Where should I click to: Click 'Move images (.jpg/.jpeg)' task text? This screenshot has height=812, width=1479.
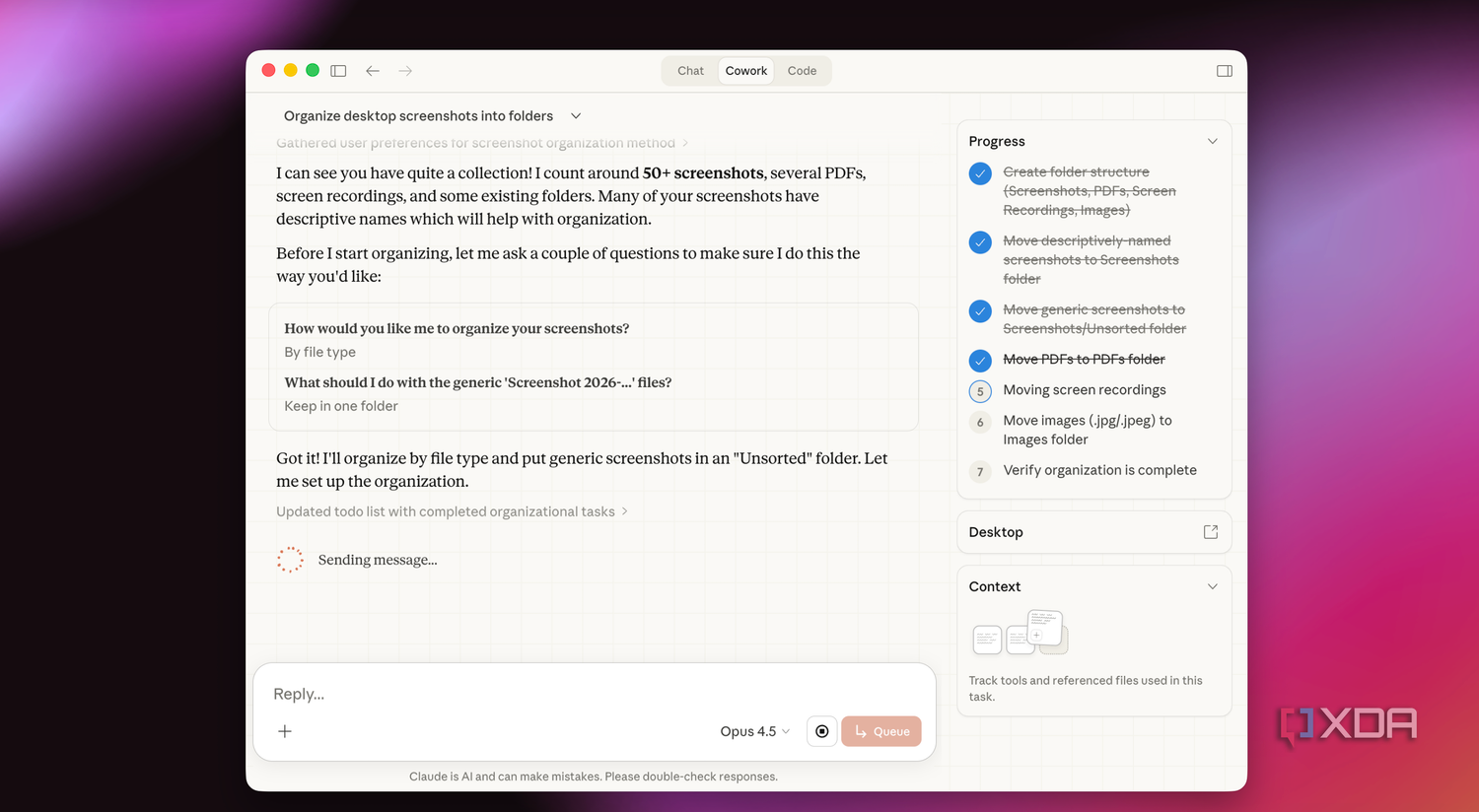point(1088,430)
